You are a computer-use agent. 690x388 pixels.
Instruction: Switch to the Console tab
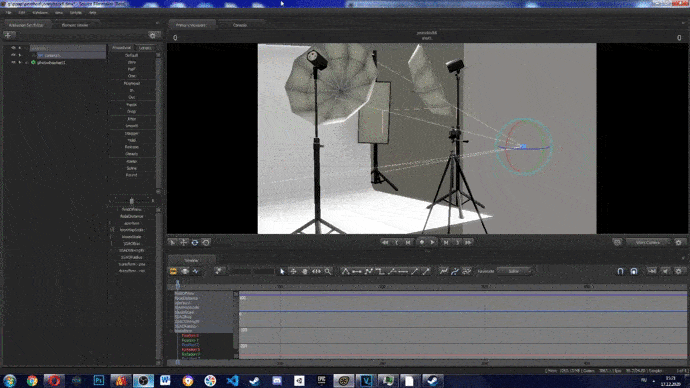240,25
